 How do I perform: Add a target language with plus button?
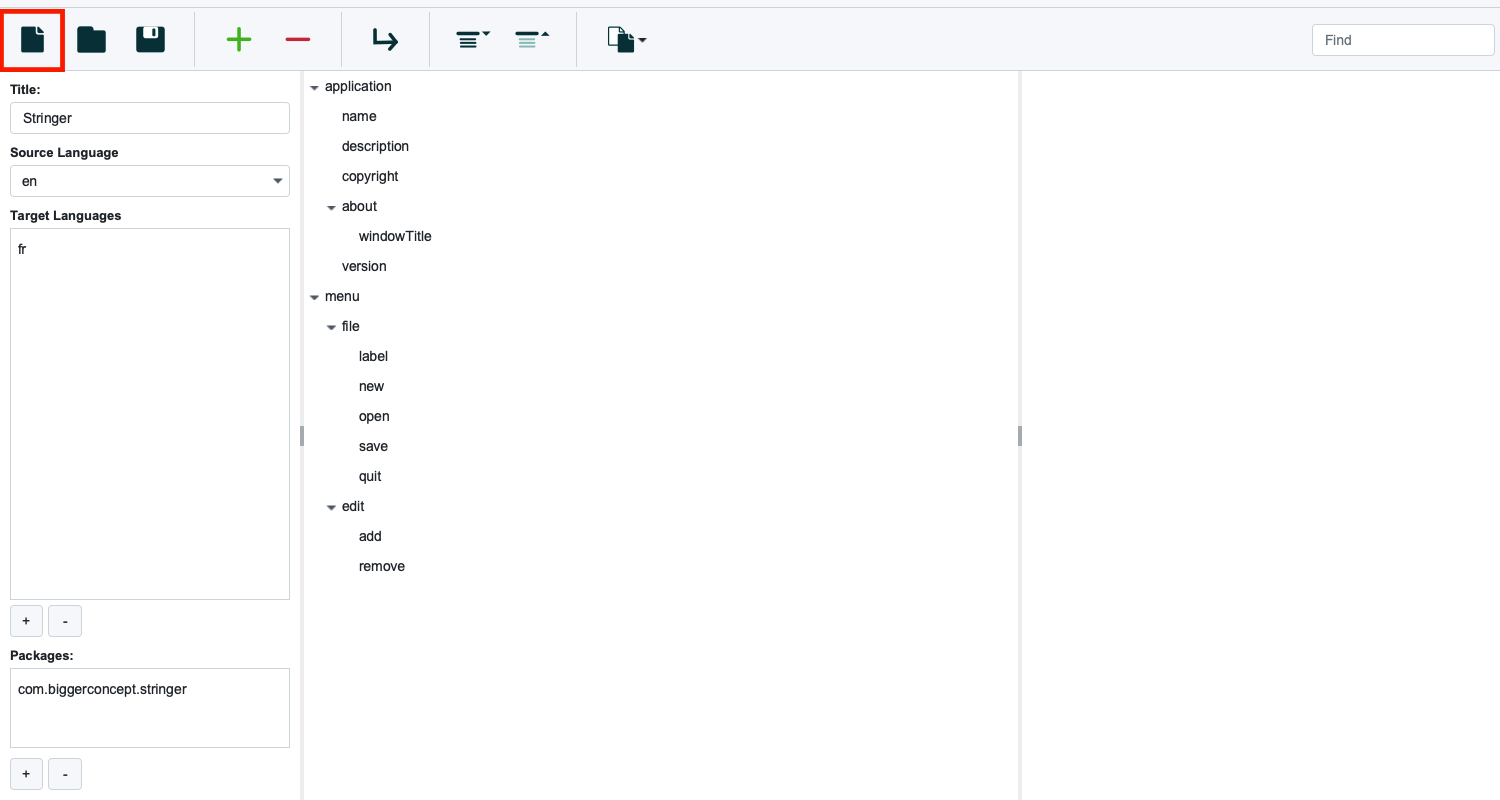(26, 621)
